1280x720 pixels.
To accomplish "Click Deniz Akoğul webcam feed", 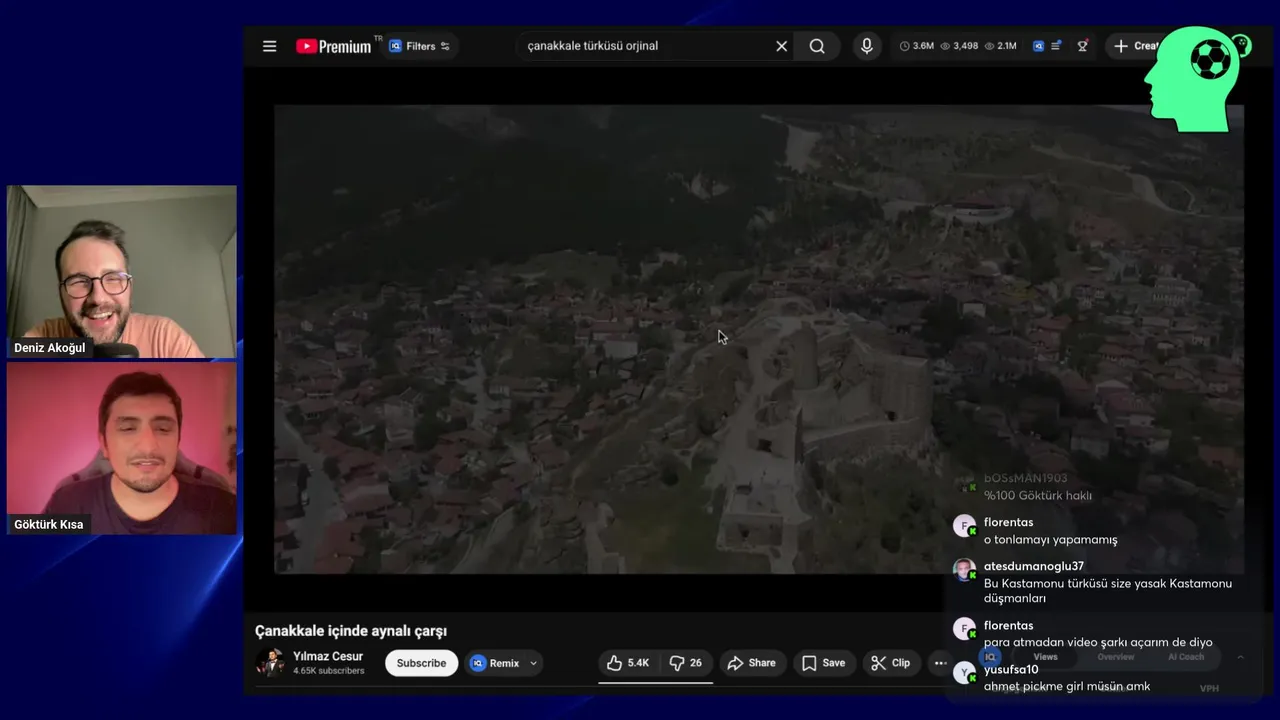I will [122, 272].
